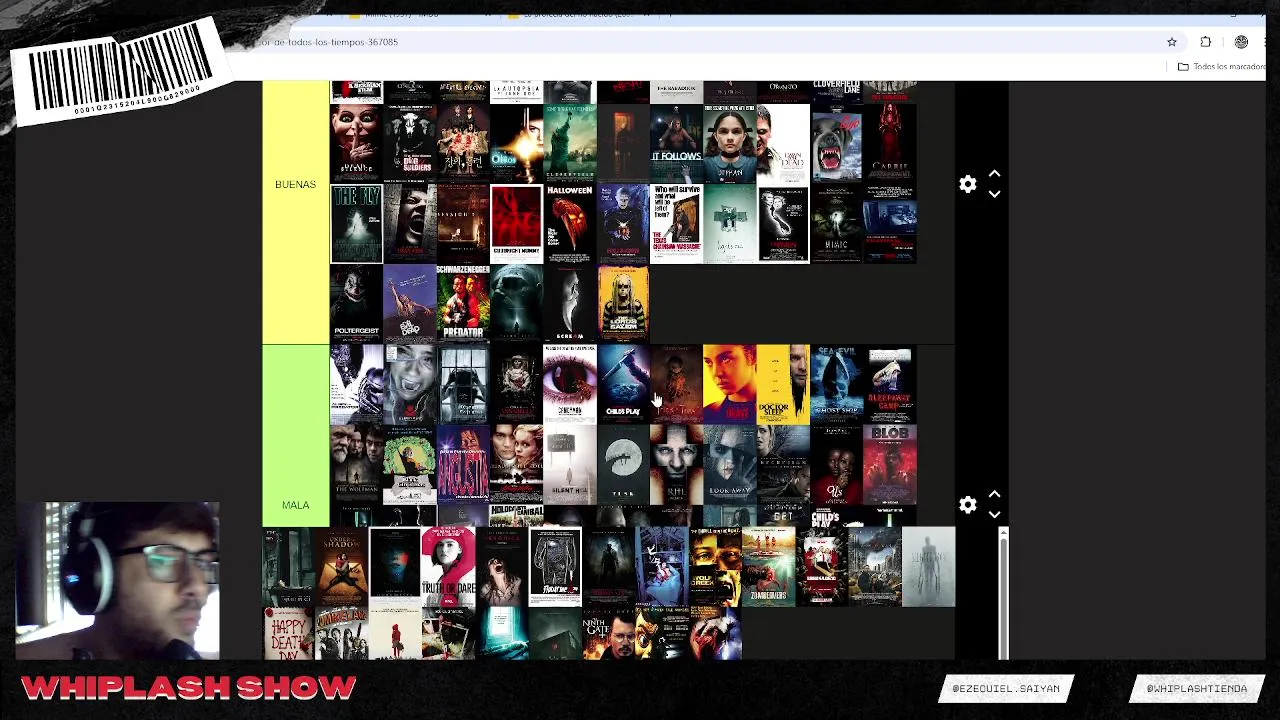Pick the Zombeavers poster
This screenshot has width=1280, height=720.
click(768, 567)
